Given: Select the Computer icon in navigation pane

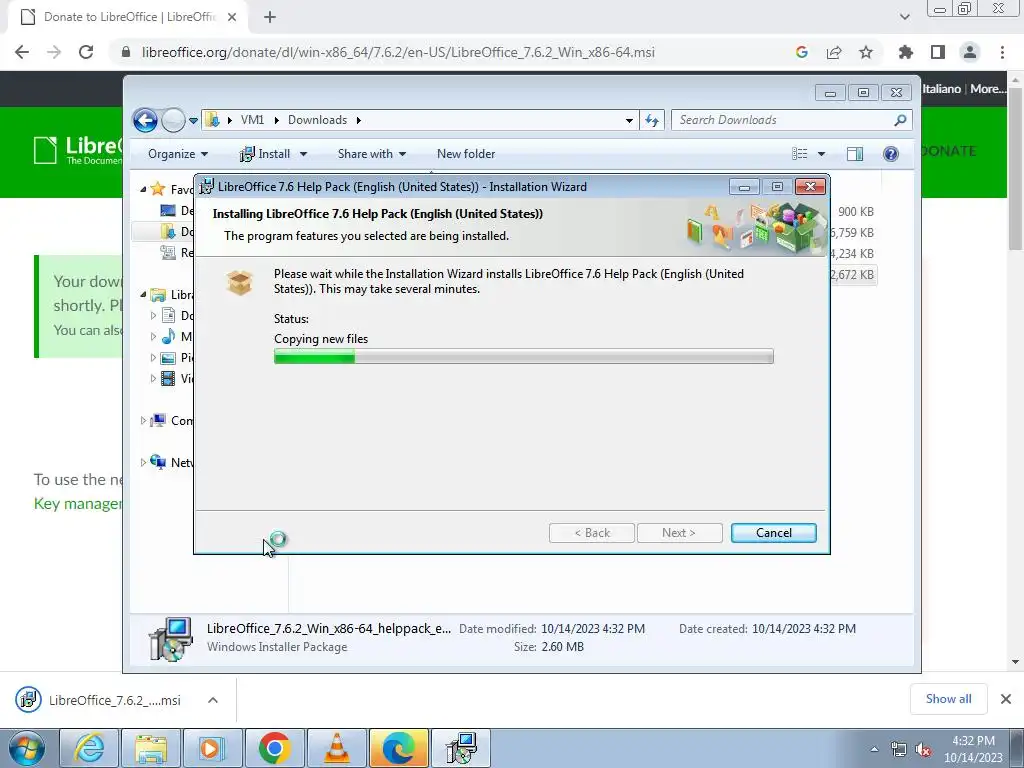Looking at the screenshot, I should pos(158,420).
